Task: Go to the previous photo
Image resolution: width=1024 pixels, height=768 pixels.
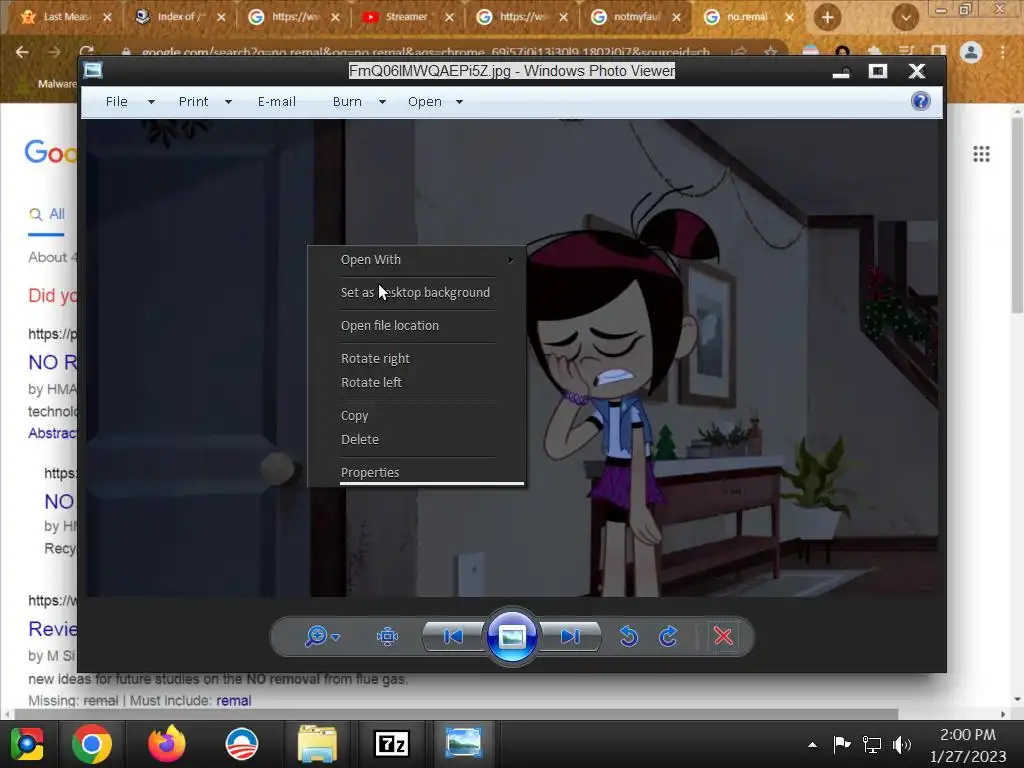Action: click(x=453, y=636)
